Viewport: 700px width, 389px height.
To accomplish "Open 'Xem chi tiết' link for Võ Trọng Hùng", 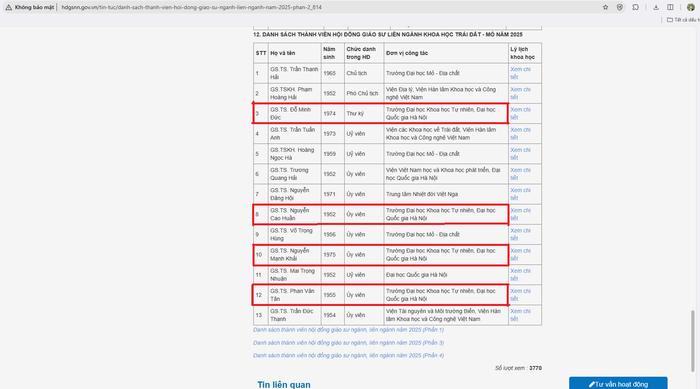I will click(520, 234).
